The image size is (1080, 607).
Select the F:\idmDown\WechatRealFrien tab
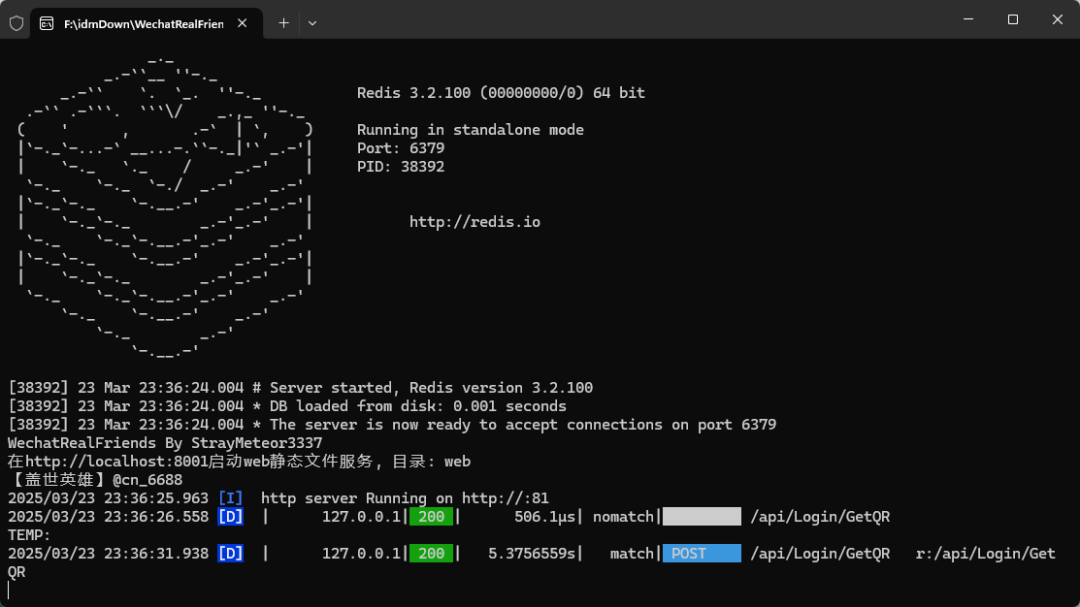pos(146,23)
